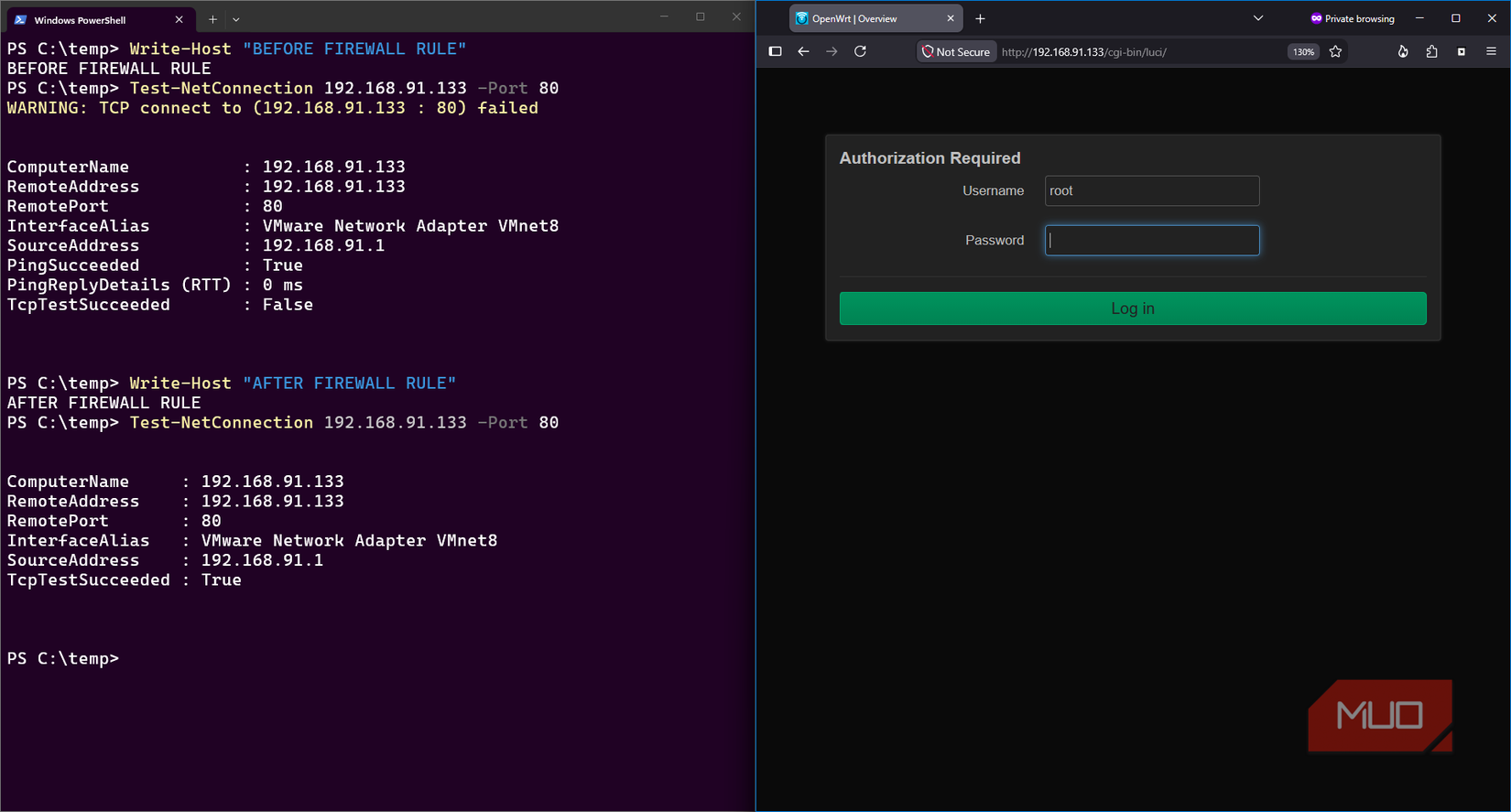1511x812 pixels.
Task: Switch to the OpenWrt Overview tab
Action: tap(876, 18)
